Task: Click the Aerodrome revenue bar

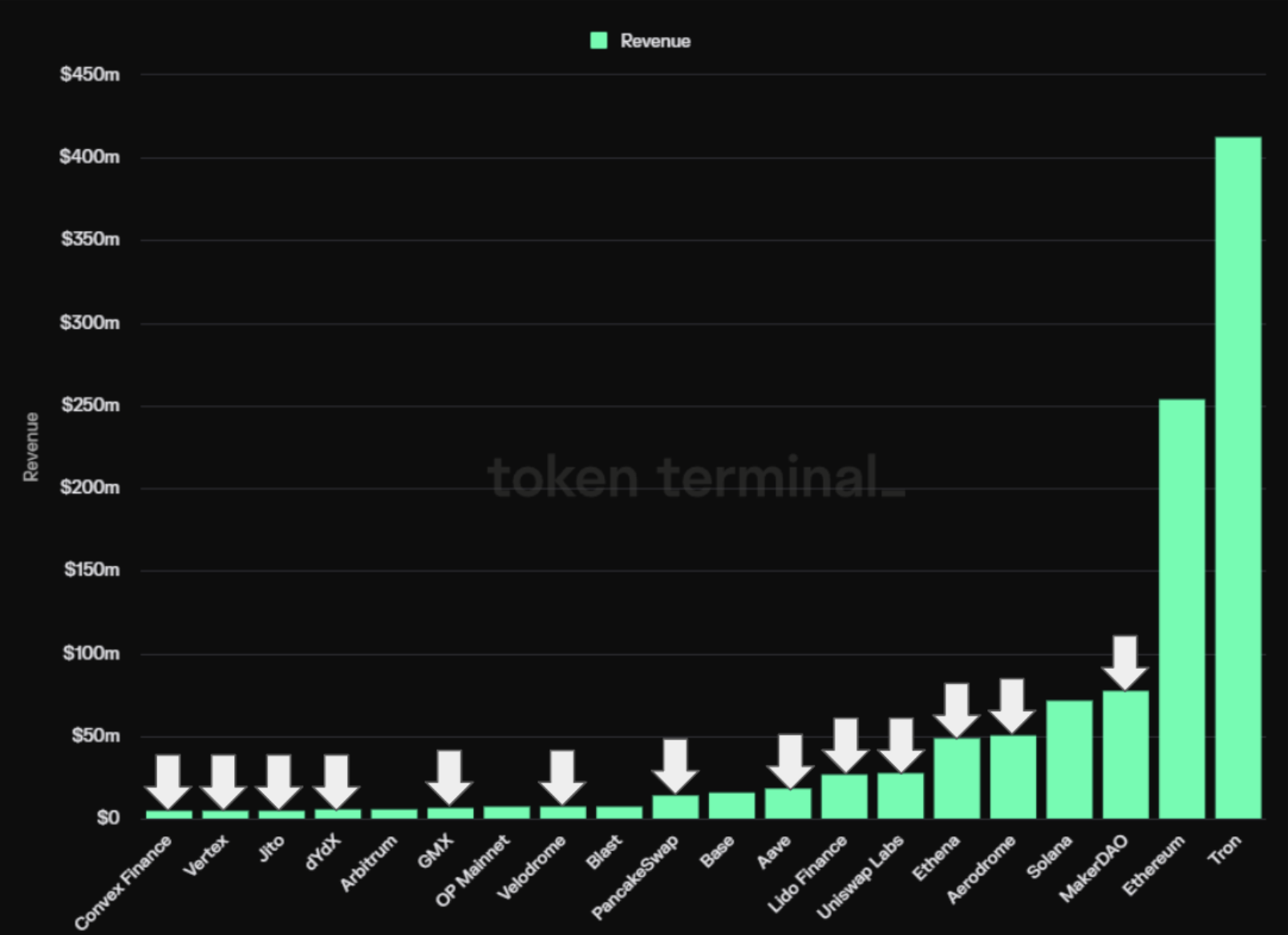Action: [x=1013, y=776]
